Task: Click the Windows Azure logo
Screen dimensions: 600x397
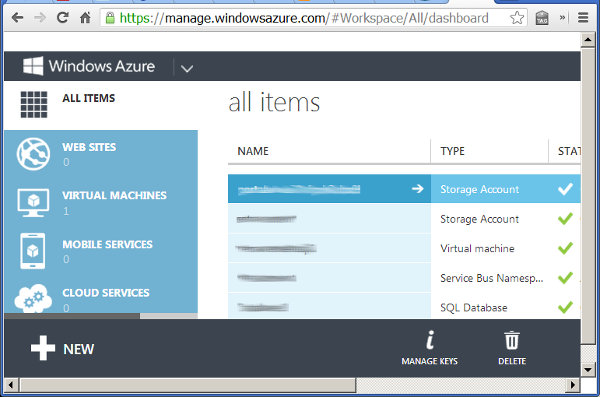Action: click(x=89, y=66)
